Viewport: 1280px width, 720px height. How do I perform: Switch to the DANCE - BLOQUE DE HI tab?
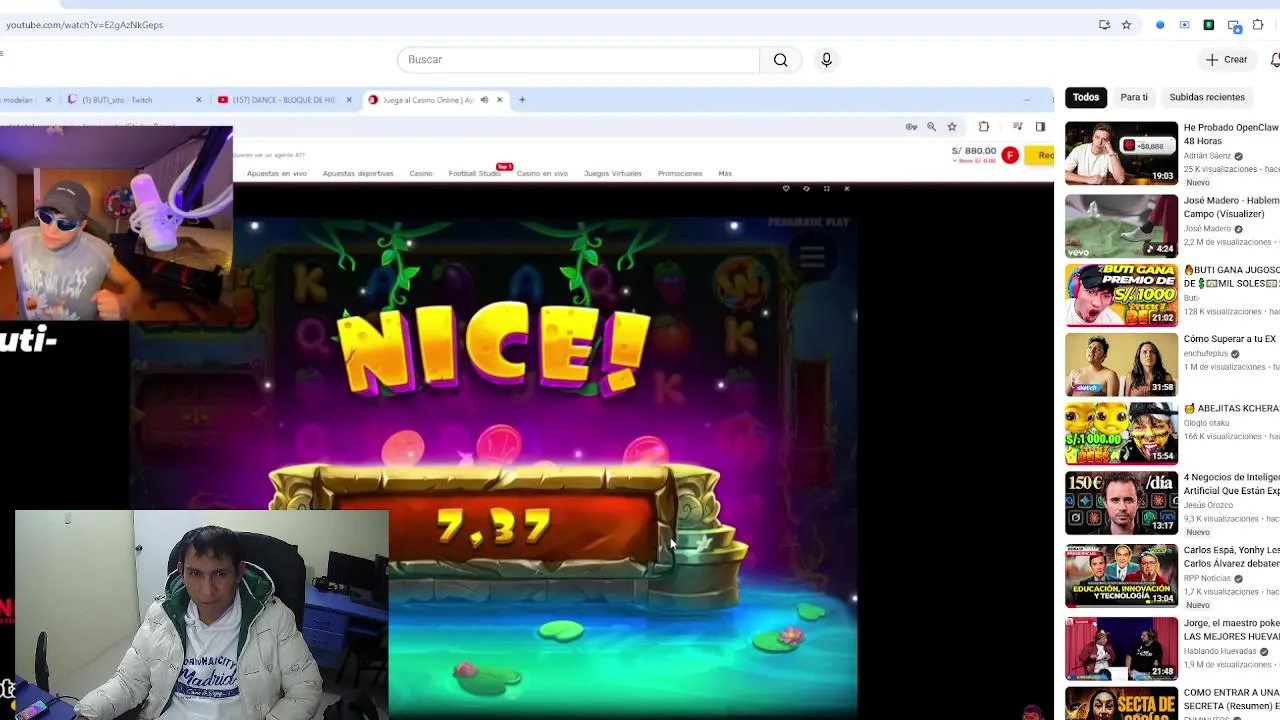click(283, 100)
